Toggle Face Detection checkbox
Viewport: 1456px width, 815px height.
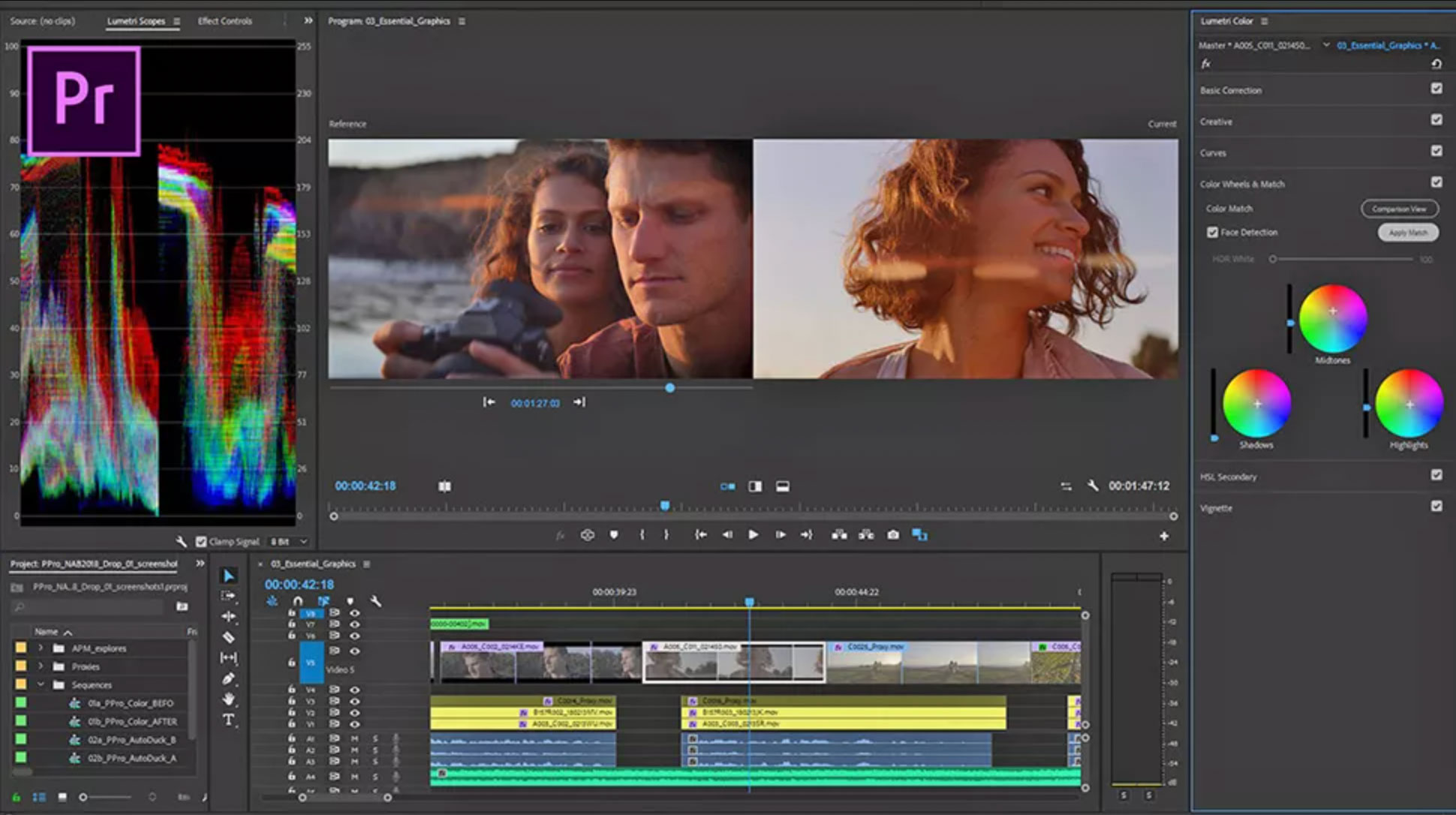pos(1212,233)
